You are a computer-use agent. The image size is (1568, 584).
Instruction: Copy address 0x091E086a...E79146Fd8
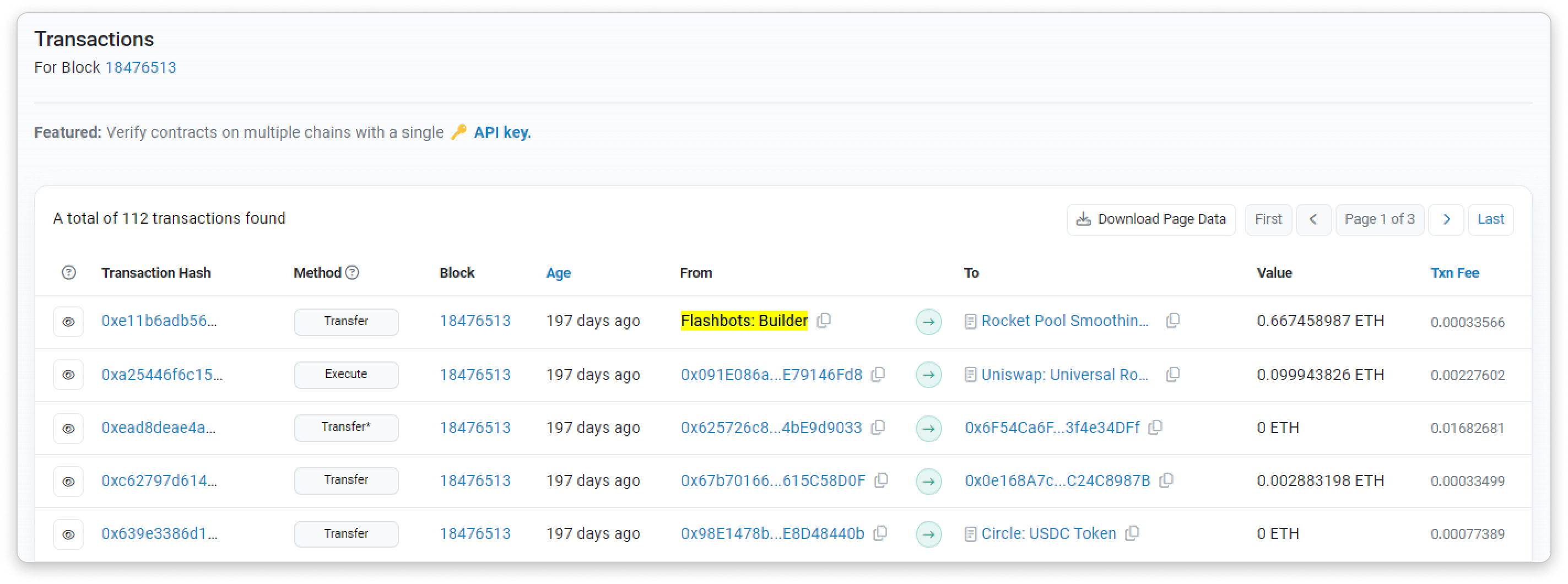click(x=878, y=375)
